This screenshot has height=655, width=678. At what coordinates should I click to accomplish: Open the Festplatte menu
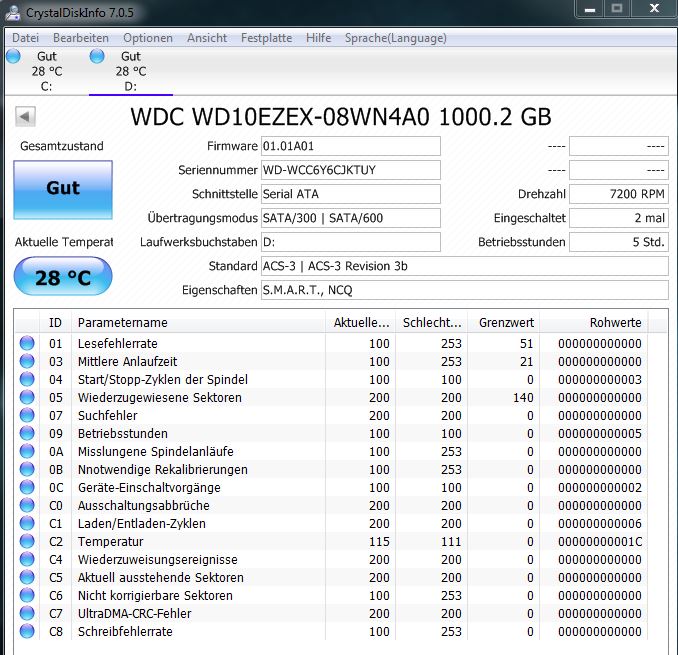[x=266, y=38]
